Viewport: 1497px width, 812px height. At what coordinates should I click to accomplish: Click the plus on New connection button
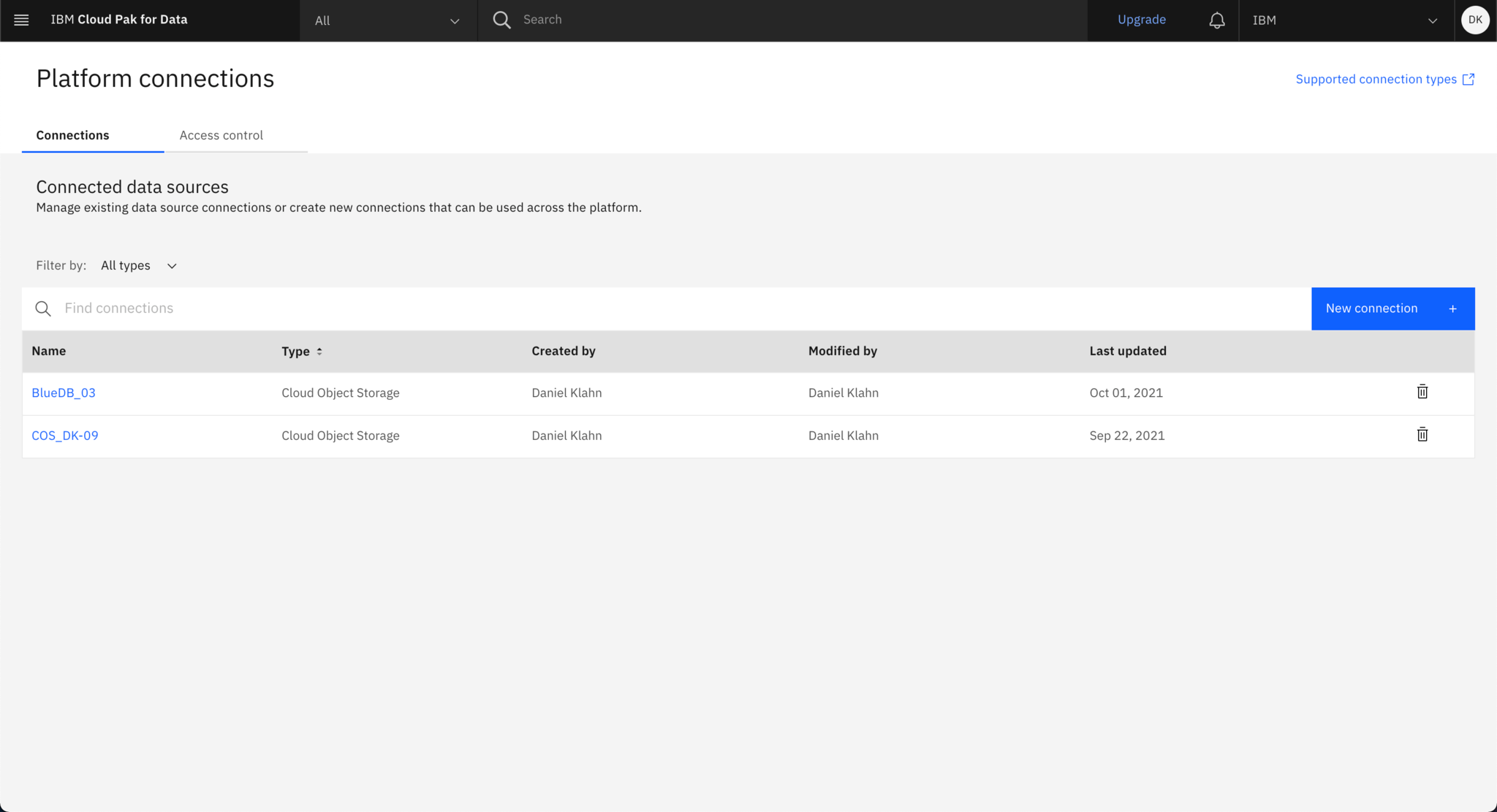coord(1452,308)
